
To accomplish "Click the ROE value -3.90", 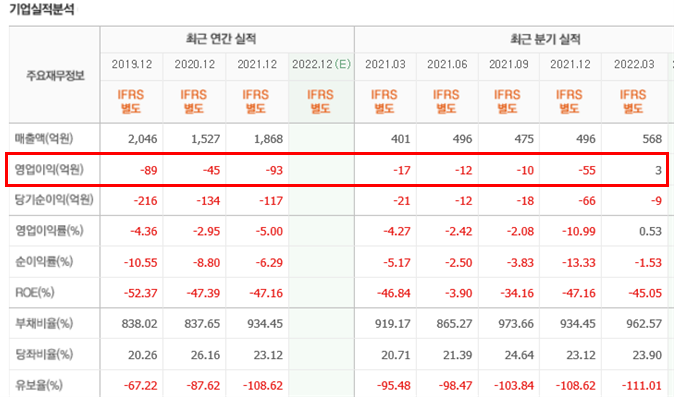I will [458, 293].
